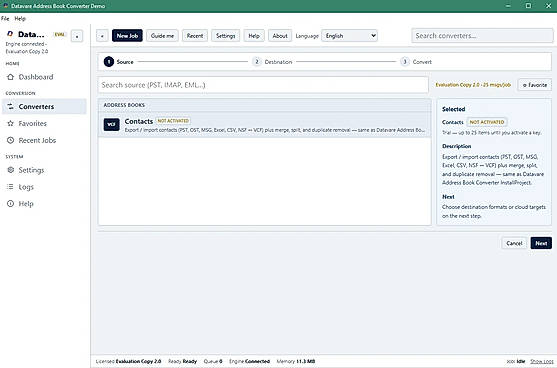Select Converters in the sidebar
557x368 pixels.
coord(44,107)
